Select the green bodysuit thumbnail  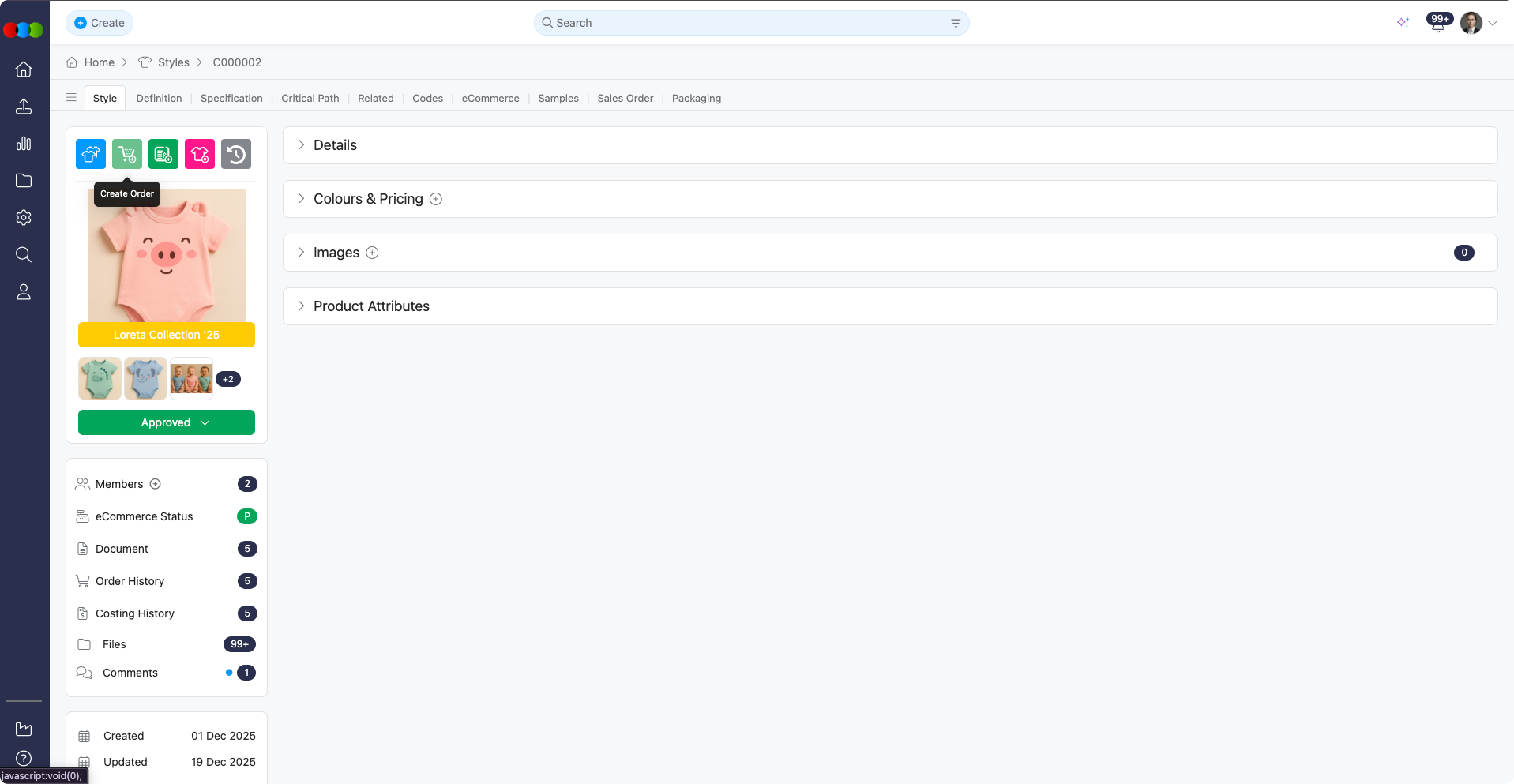click(x=100, y=378)
